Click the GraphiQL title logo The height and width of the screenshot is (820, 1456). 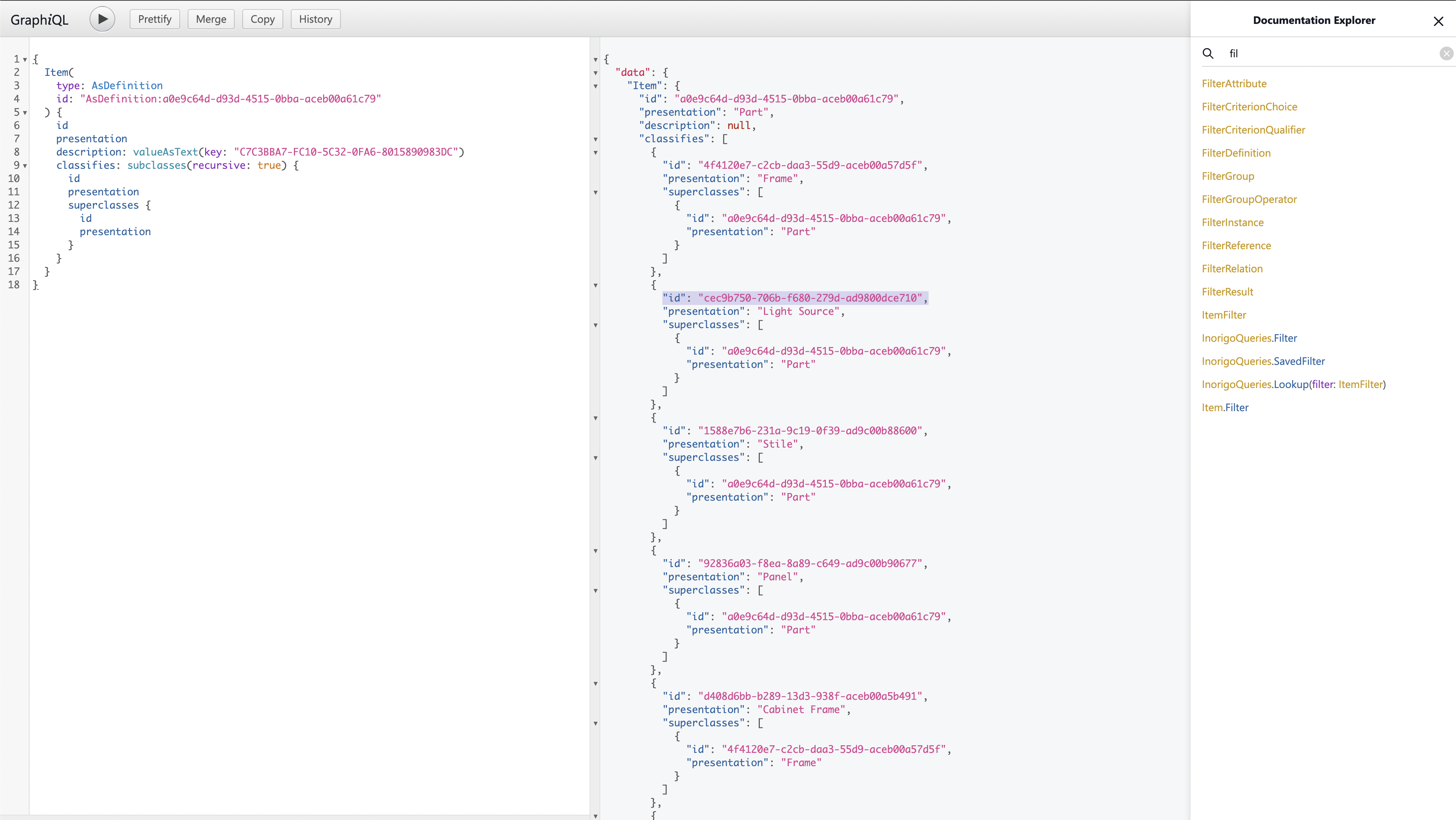point(39,20)
